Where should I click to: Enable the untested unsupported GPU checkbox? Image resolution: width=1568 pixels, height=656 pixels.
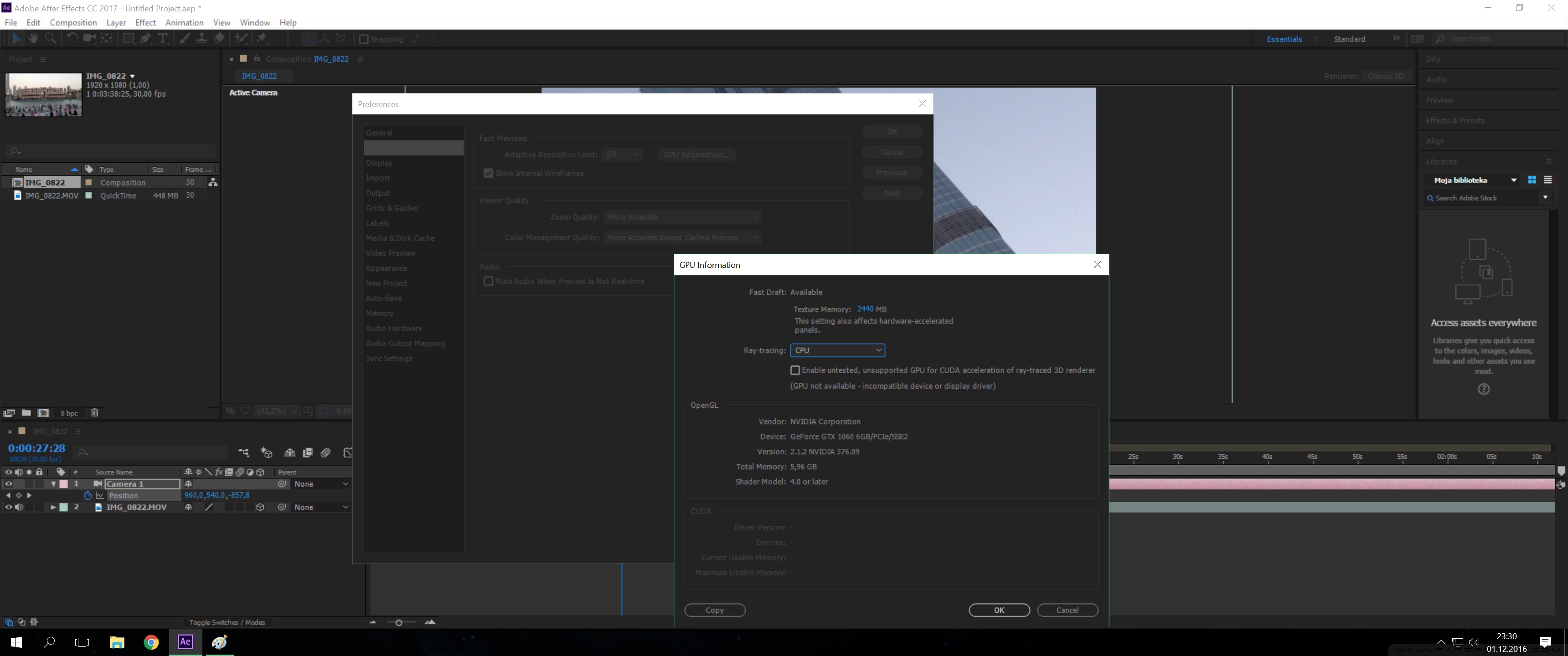coord(794,370)
